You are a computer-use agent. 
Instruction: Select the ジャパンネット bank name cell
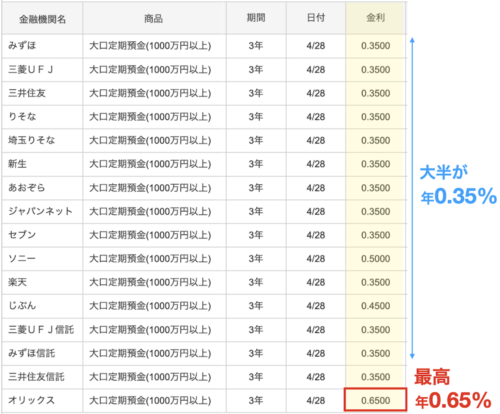pyautogui.click(x=42, y=212)
